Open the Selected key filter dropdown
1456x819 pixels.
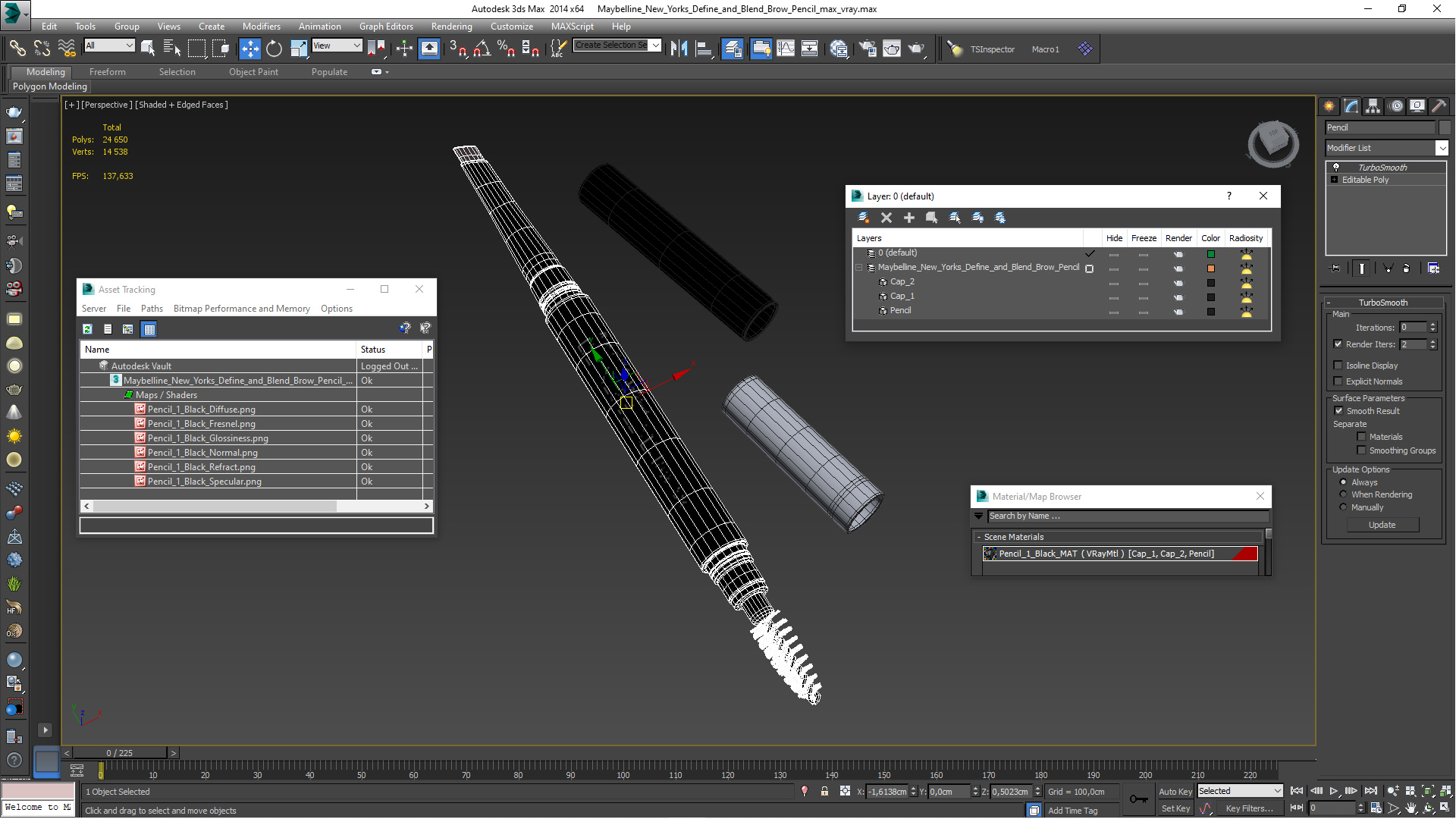[x=1239, y=791]
